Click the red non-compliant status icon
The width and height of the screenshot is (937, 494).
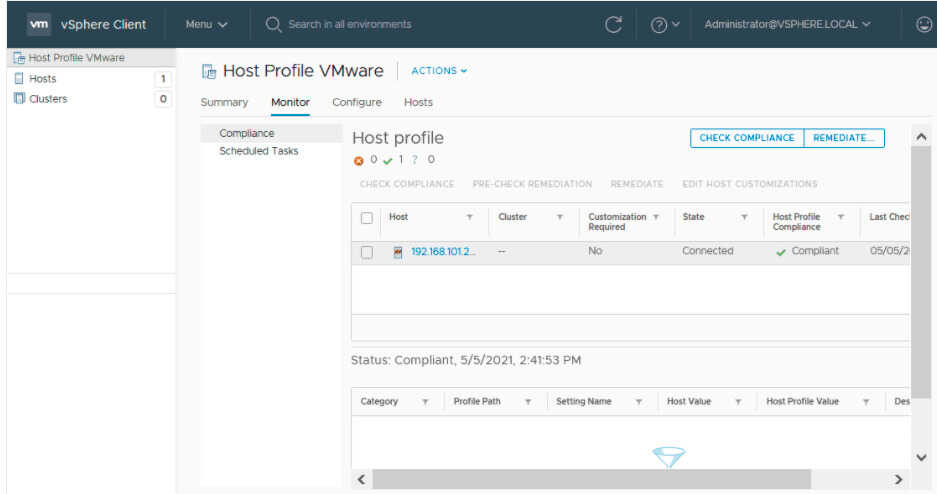point(359,161)
